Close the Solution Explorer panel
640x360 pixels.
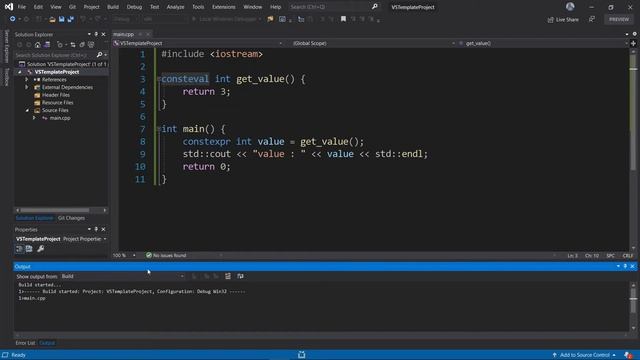click(x=103, y=34)
